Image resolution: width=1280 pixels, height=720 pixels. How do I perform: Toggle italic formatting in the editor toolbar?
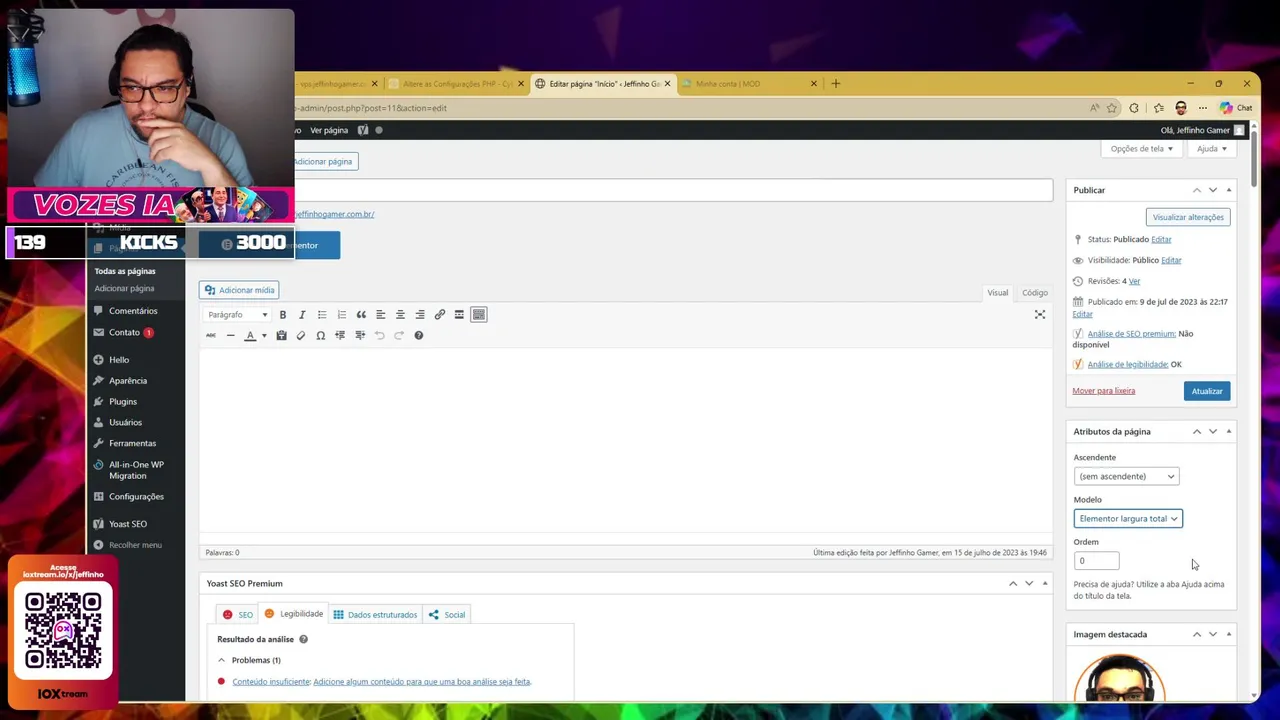pyautogui.click(x=302, y=315)
